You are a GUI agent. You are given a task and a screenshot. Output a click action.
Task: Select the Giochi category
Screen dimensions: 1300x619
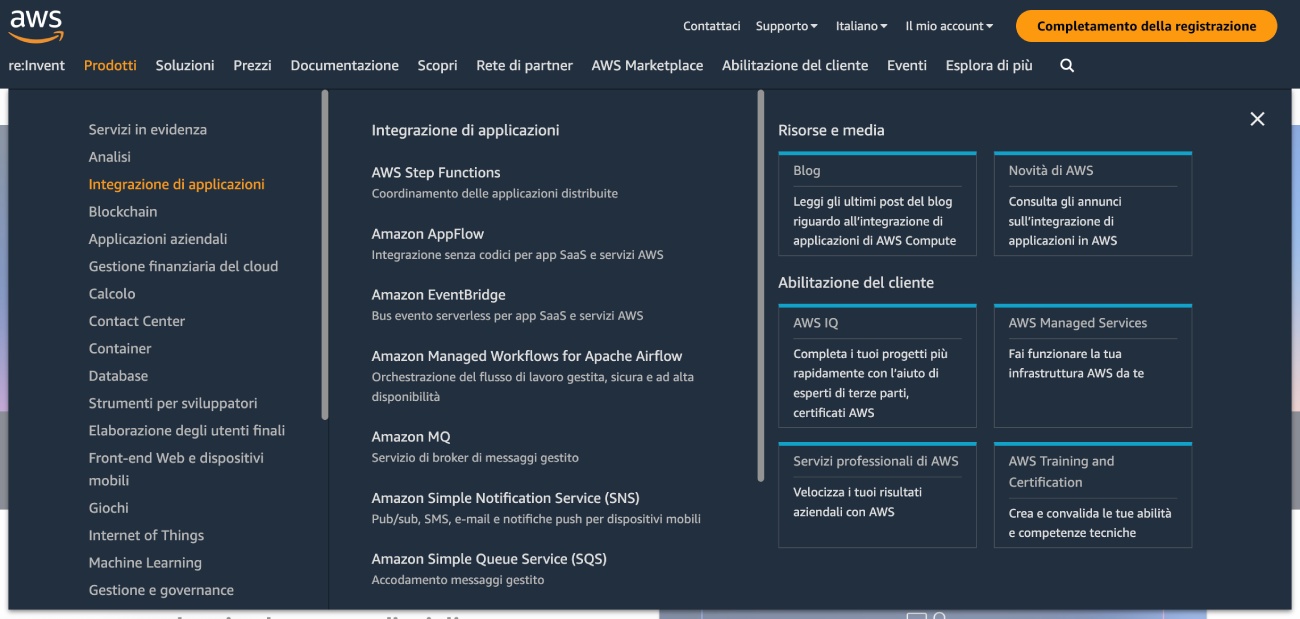pos(109,508)
